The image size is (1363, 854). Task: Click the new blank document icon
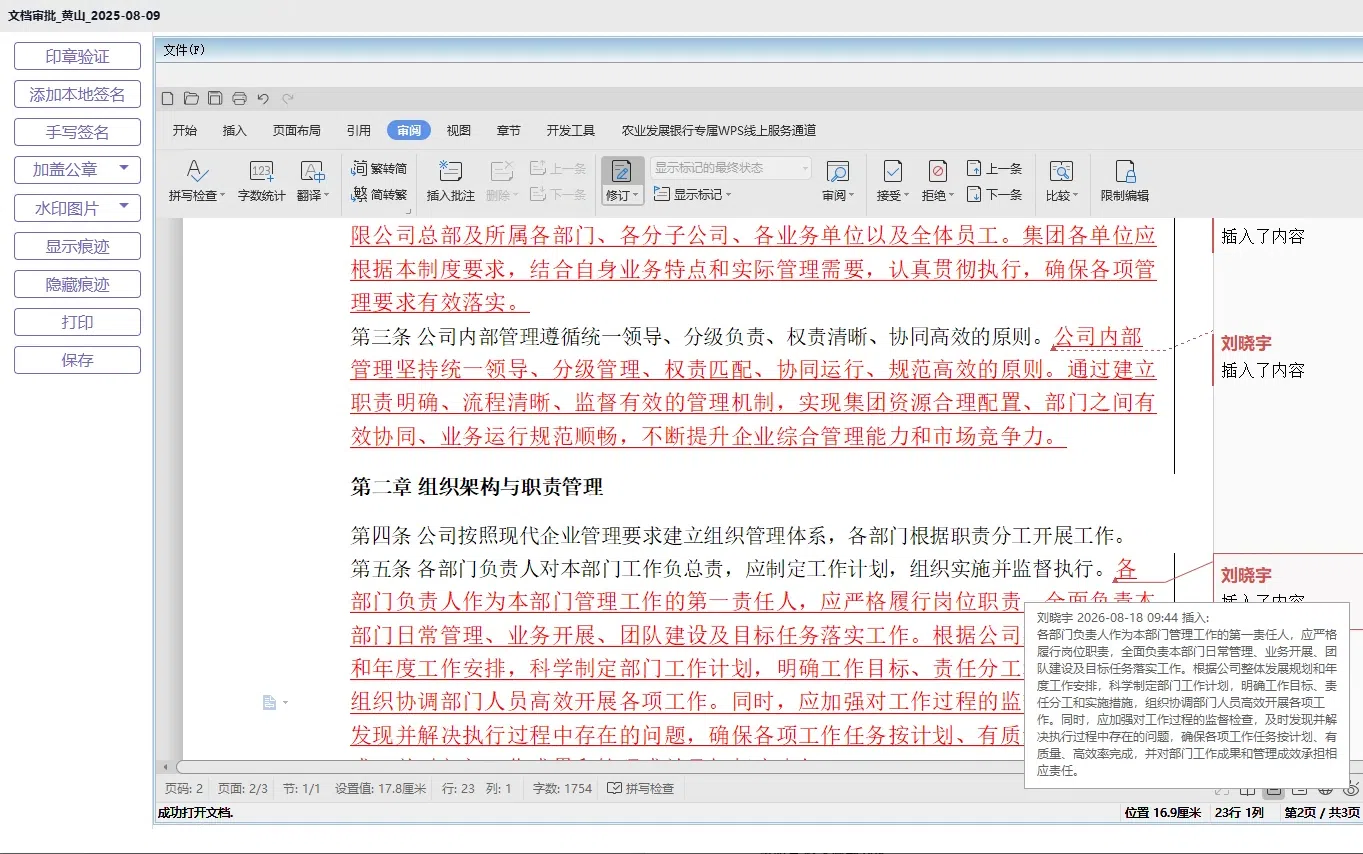(x=168, y=98)
